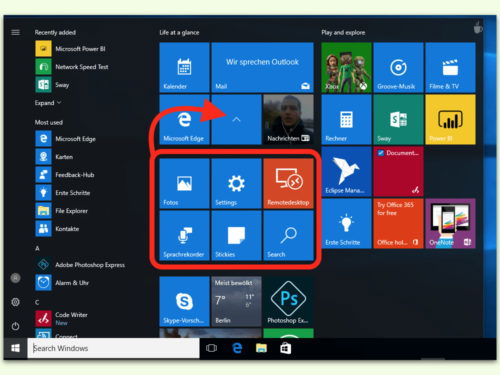Launch the green Sway tile
The width and height of the screenshot is (500, 375).
[x=398, y=119]
